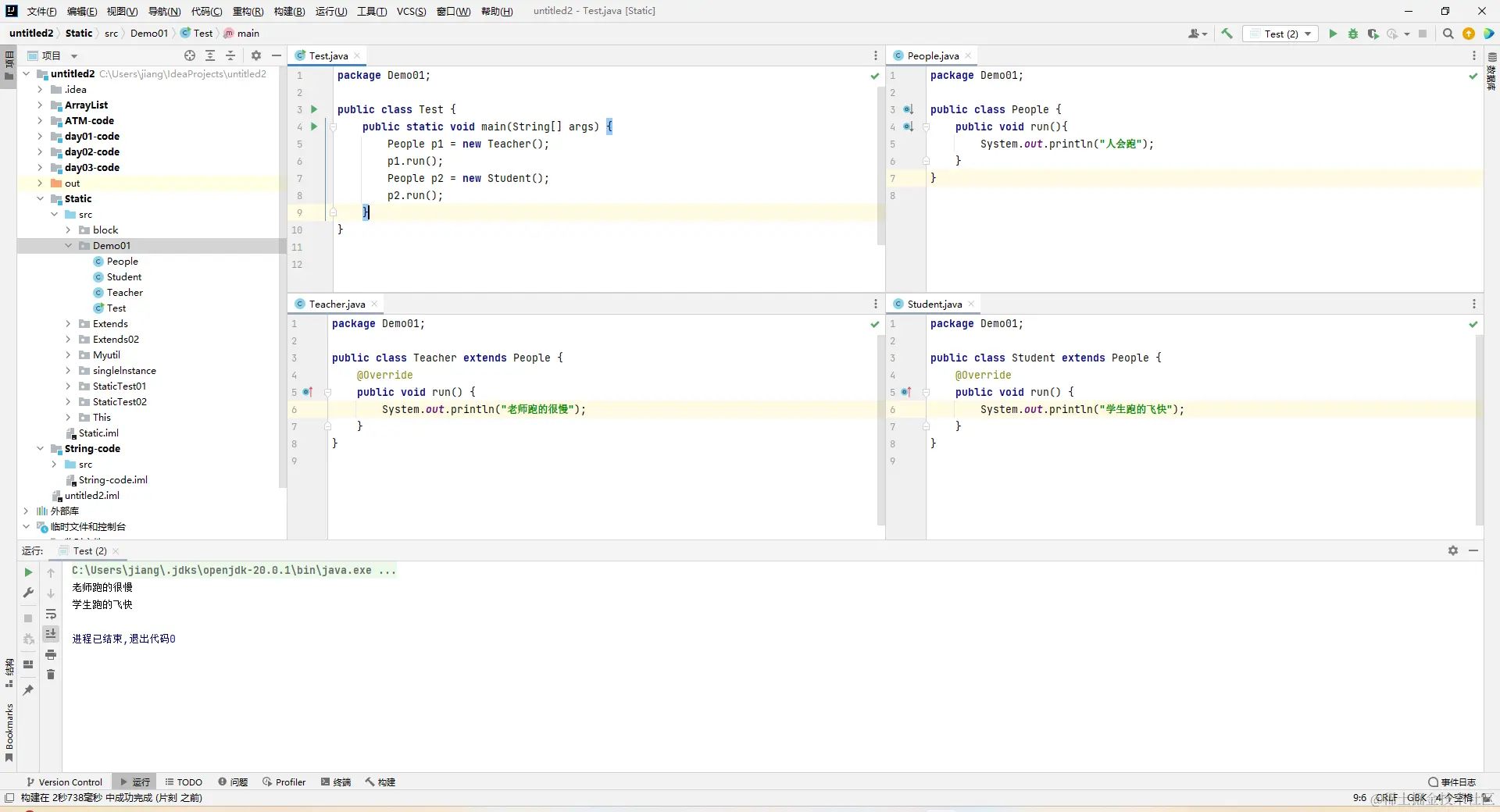1500x812 pixels.
Task: Toggle the Bookmarks side tool window
Action: [9, 732]
